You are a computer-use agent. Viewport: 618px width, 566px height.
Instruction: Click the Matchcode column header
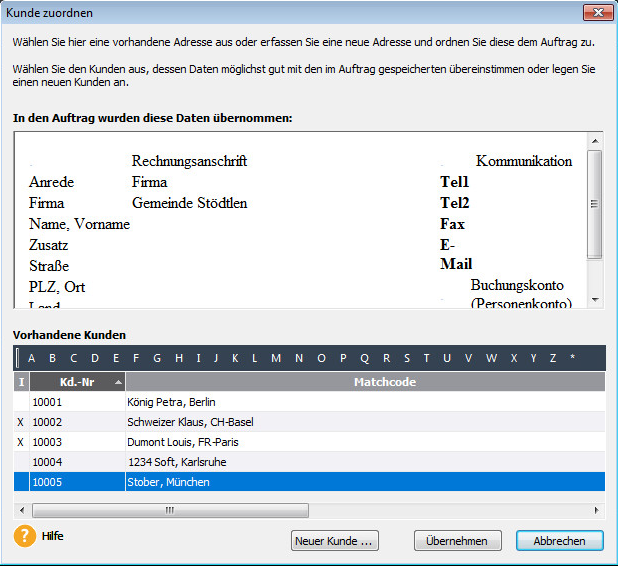pyautogui.click(x=364, y=382)
